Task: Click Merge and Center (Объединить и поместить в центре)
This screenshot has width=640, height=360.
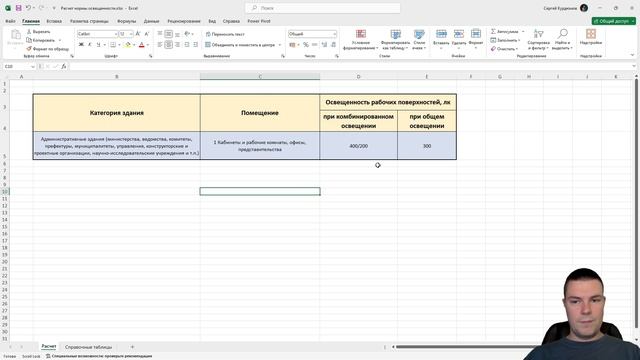Action: point(240,45)
